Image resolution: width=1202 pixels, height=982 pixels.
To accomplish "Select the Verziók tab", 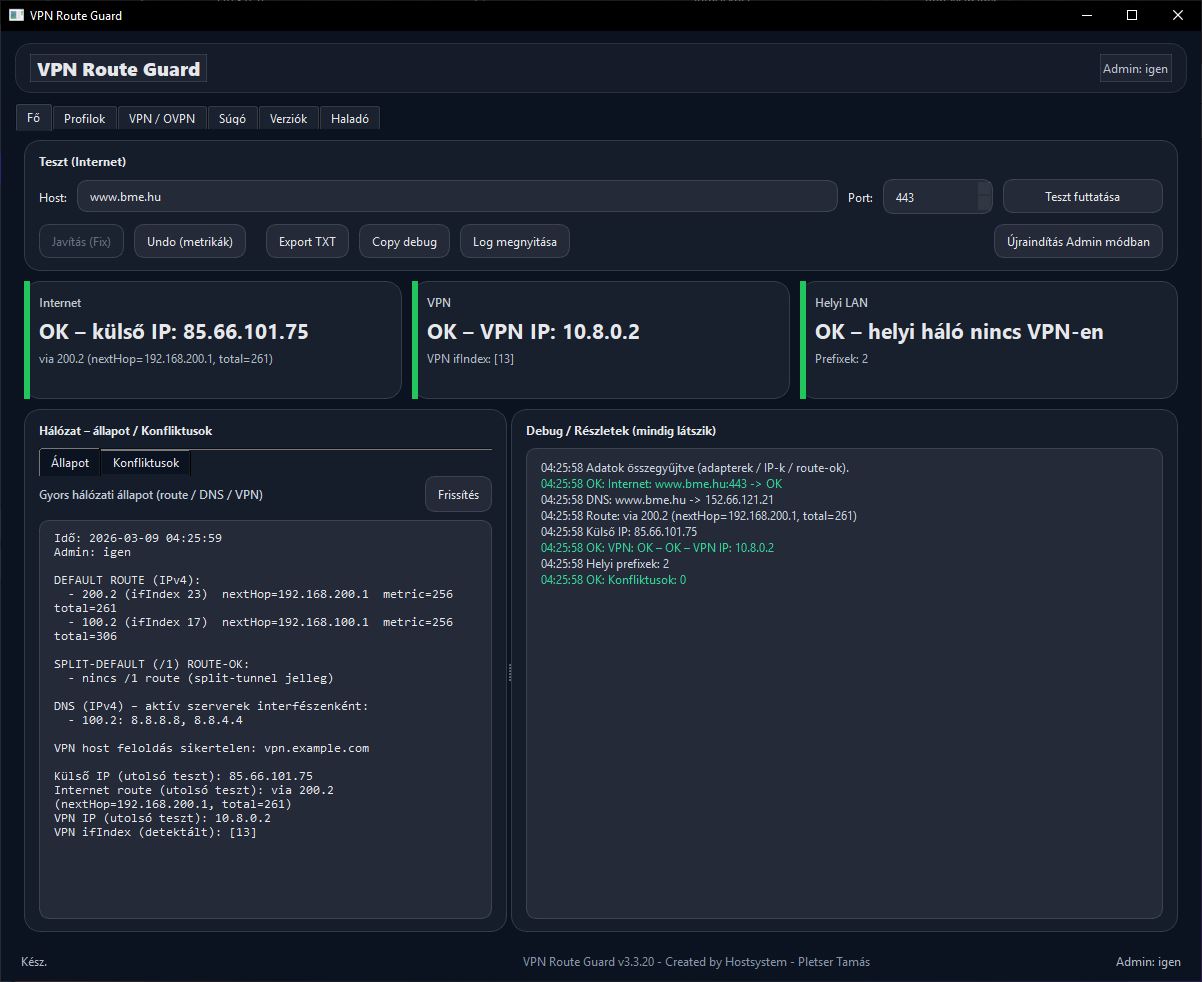I will (x=289, y=119).
